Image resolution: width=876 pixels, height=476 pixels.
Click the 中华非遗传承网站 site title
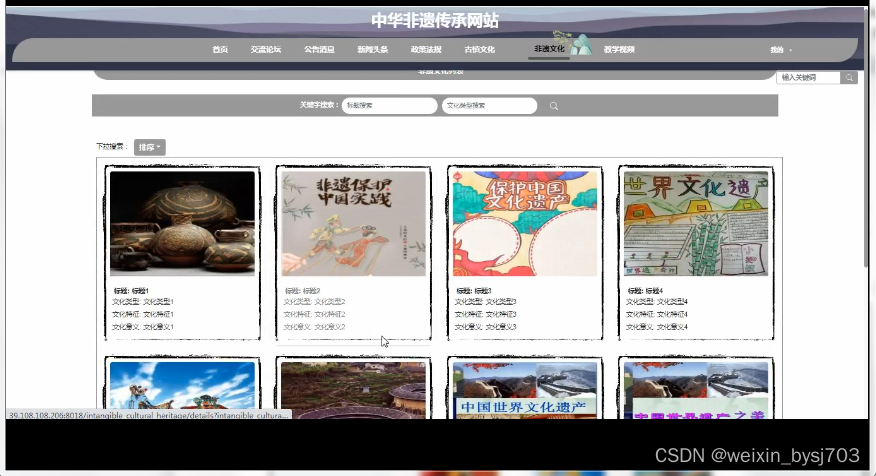click(435, 21)
